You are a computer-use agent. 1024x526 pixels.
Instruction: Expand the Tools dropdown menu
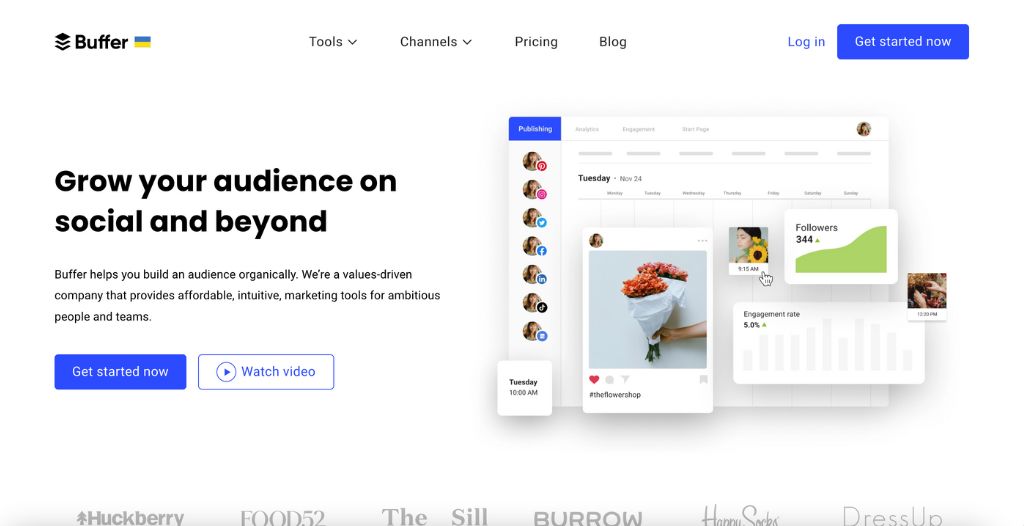(333, 42)
